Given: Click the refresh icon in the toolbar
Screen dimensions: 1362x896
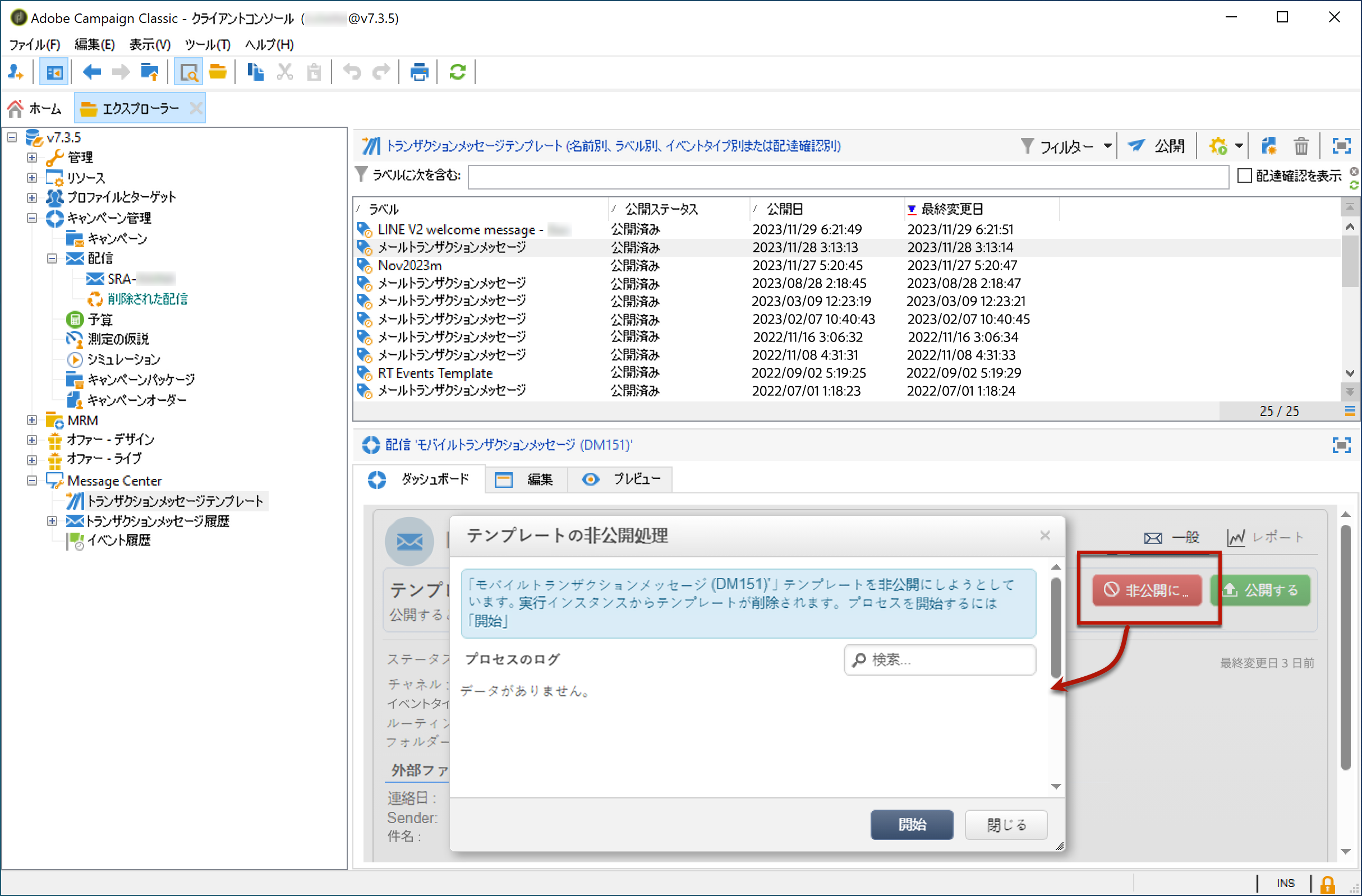Looking at the screenshot, I should tap(457, 72).
